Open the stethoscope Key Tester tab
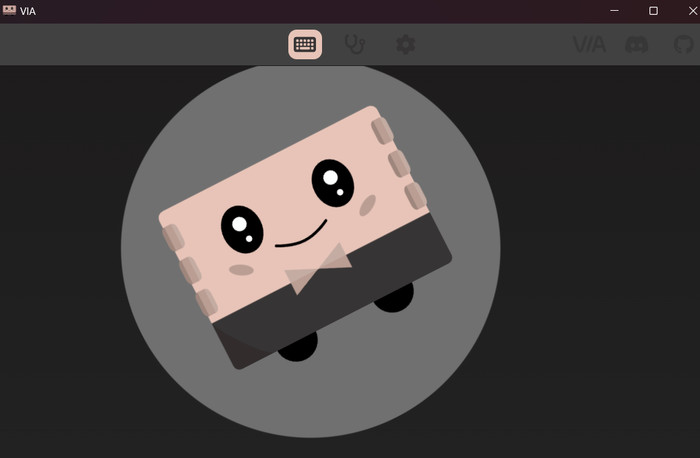 (x=355, y=45)
